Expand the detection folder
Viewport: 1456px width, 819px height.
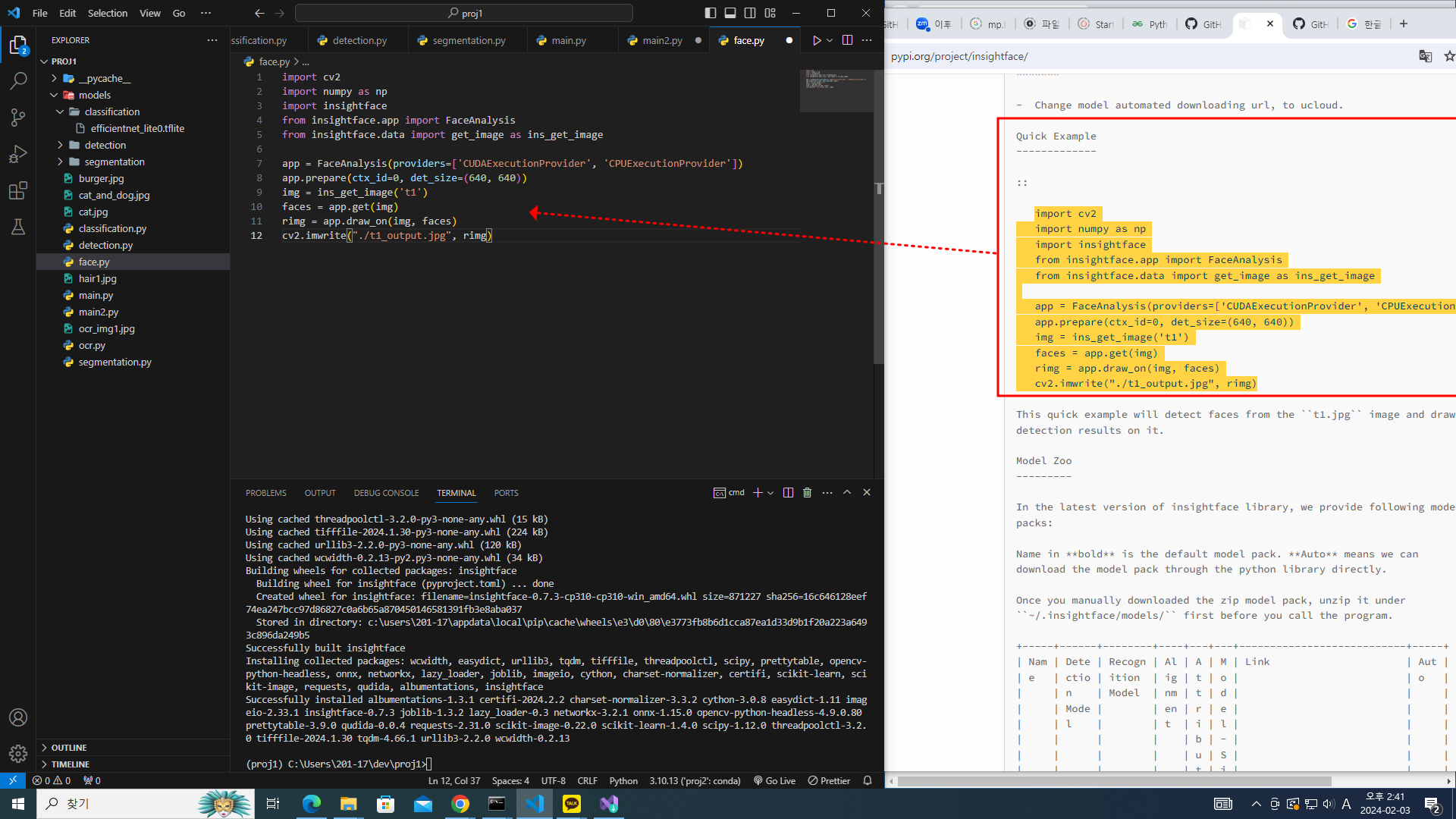105,145
